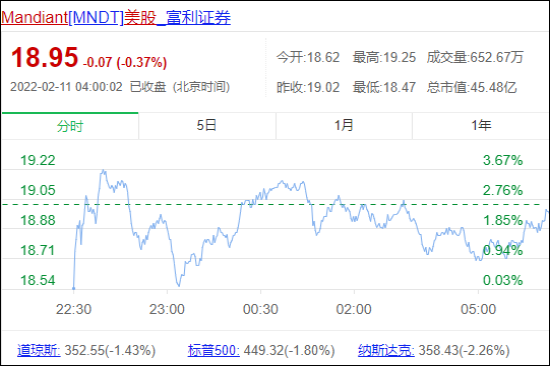Open the 标普500 index link
Screen dimensions: 550x366
pos(214,350)
